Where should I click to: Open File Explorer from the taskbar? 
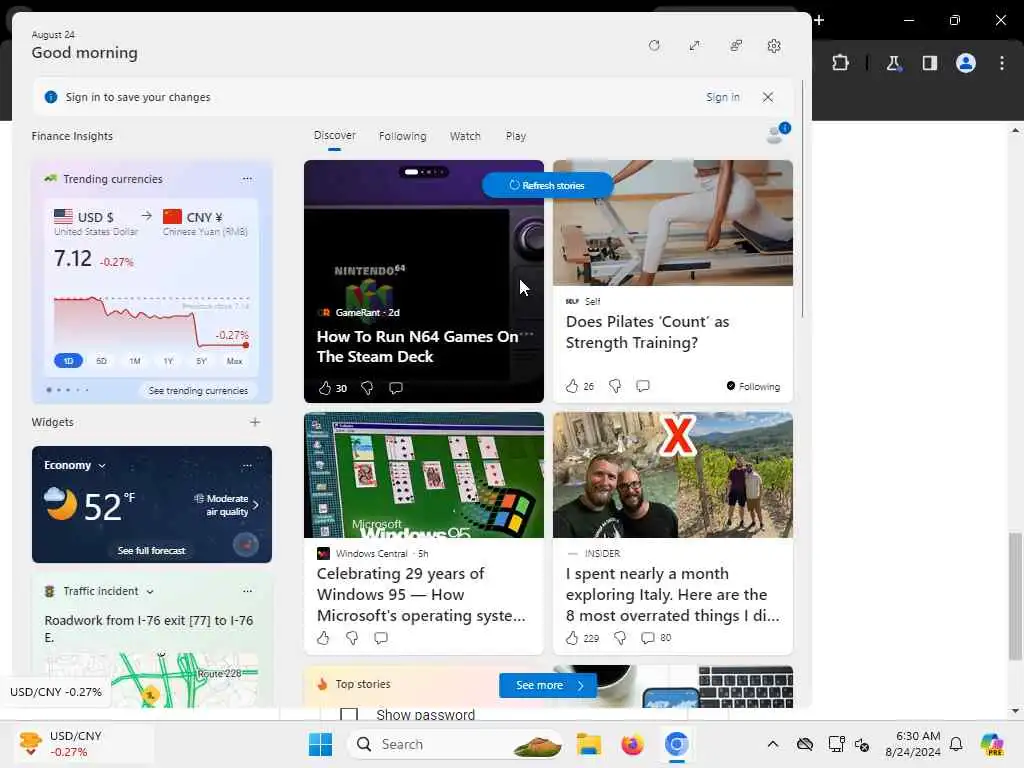(588, 744)
